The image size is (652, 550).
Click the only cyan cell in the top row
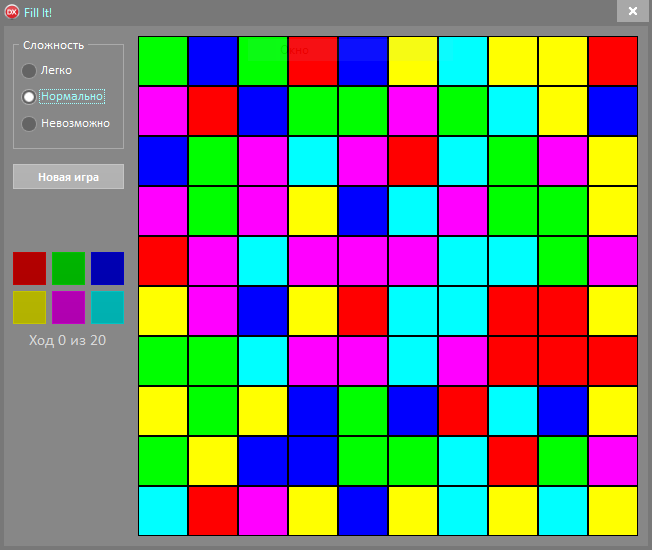(x=463, y=61)
